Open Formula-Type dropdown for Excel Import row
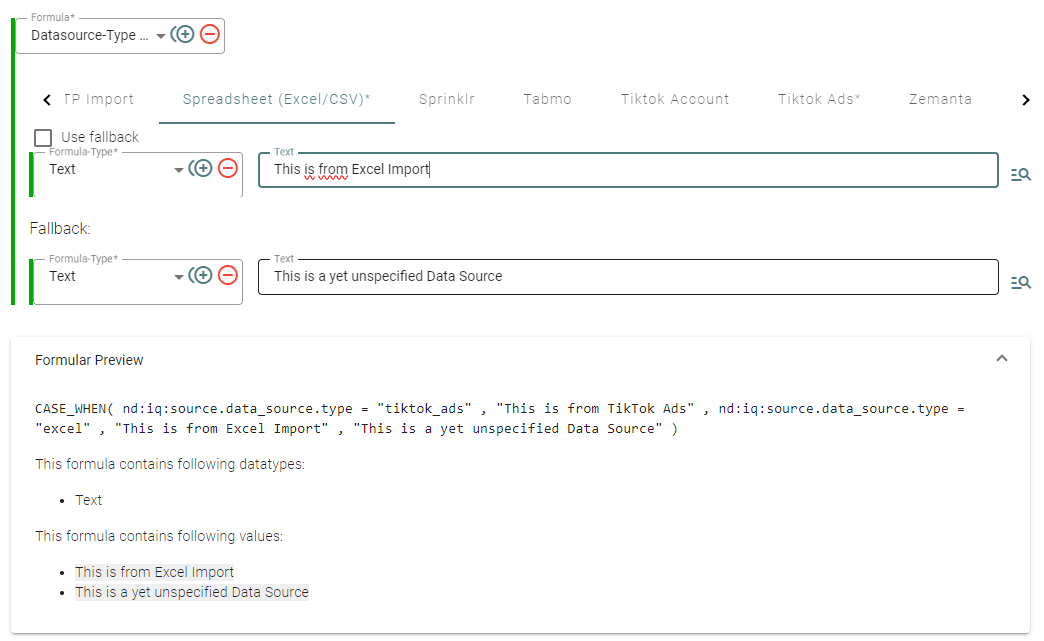 178,170
